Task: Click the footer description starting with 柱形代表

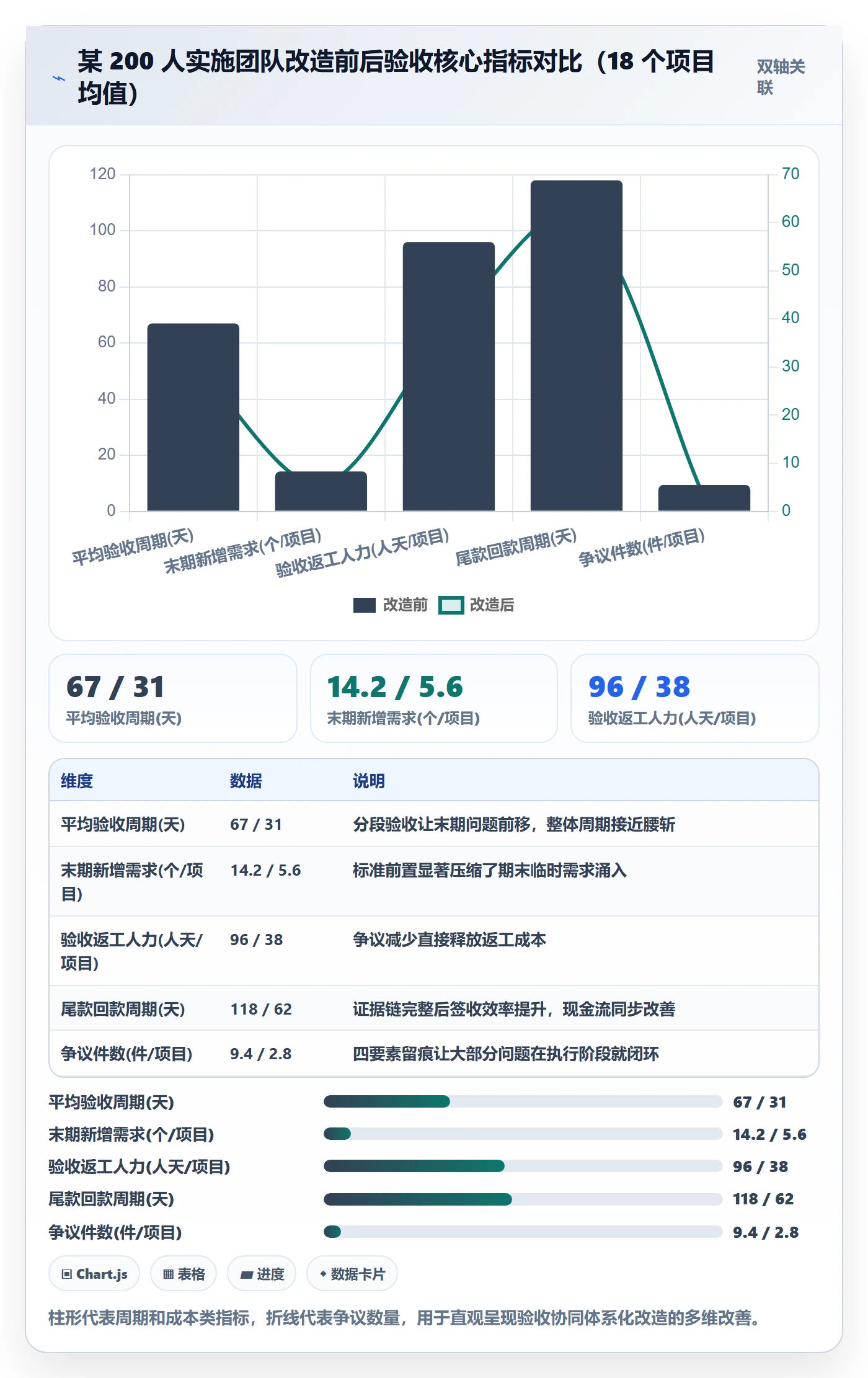Action: coord(405,1317)
